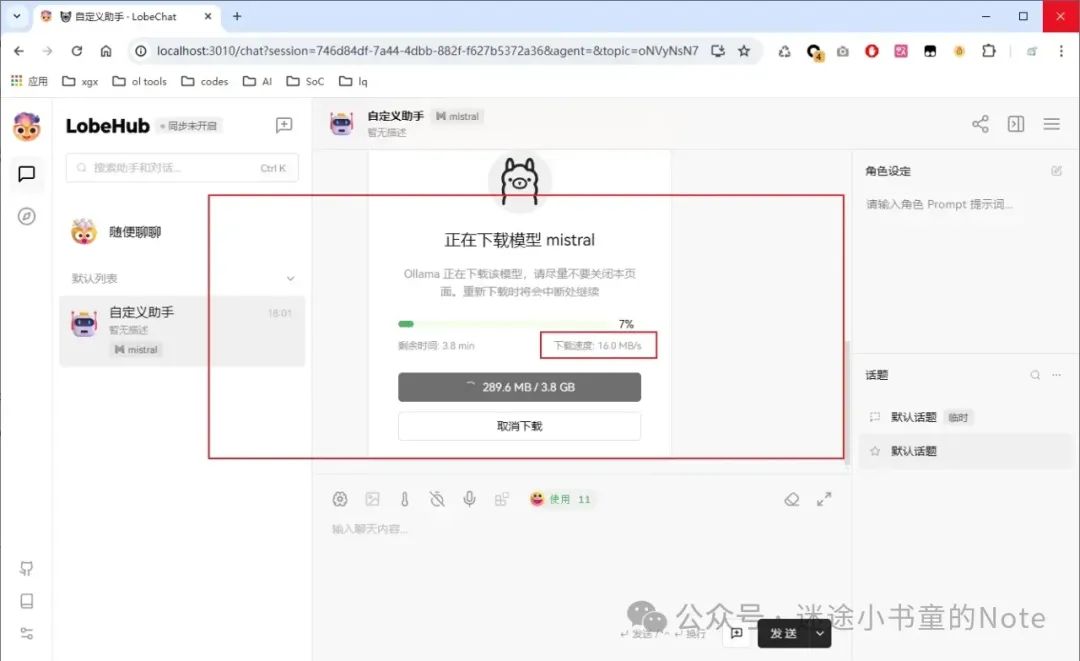Open a new browser tab
Screen dimensions: 1080x661
[237, 16]
